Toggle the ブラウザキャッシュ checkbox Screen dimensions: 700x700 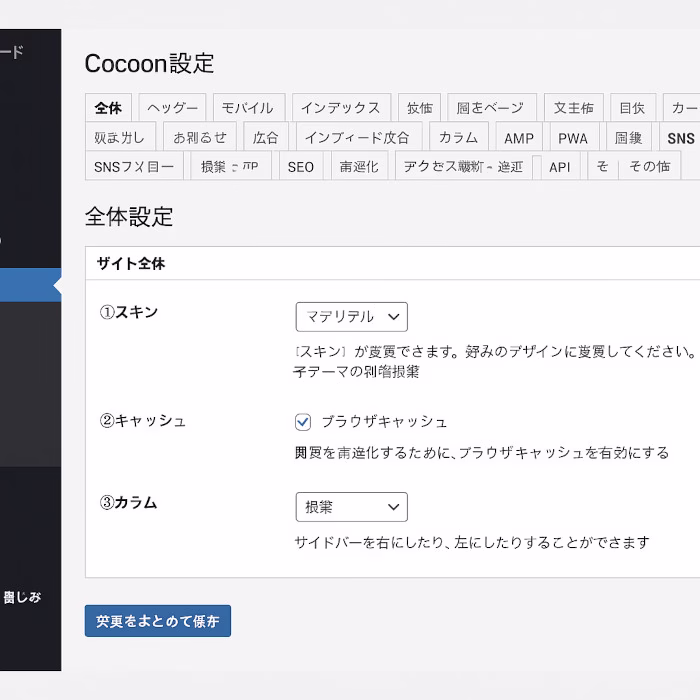point(303,421)
